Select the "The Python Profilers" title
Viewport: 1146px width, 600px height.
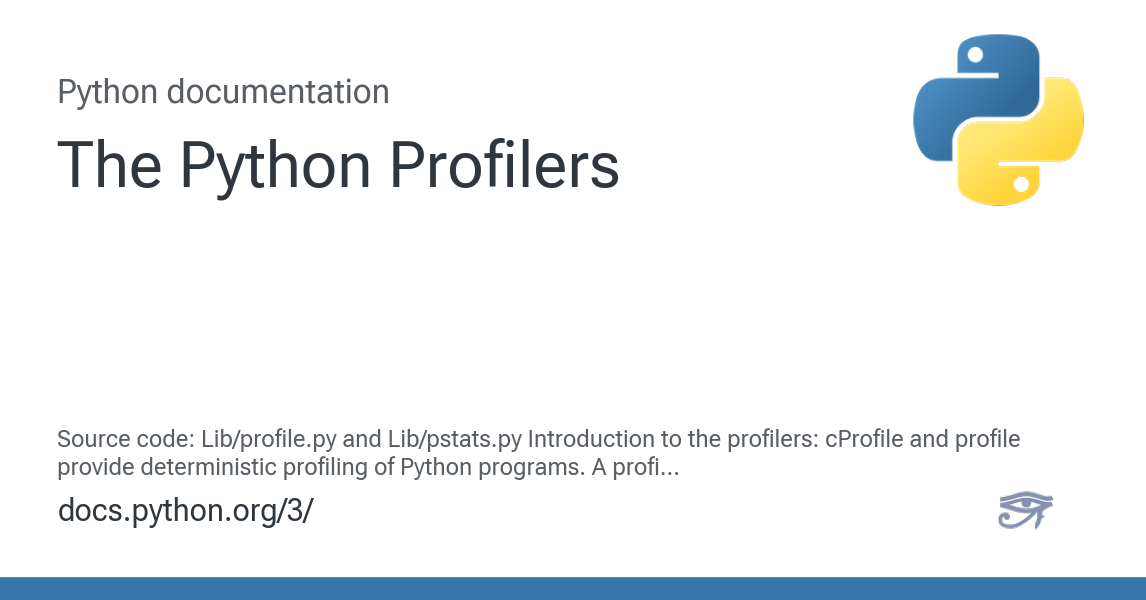tap(338, 165)
